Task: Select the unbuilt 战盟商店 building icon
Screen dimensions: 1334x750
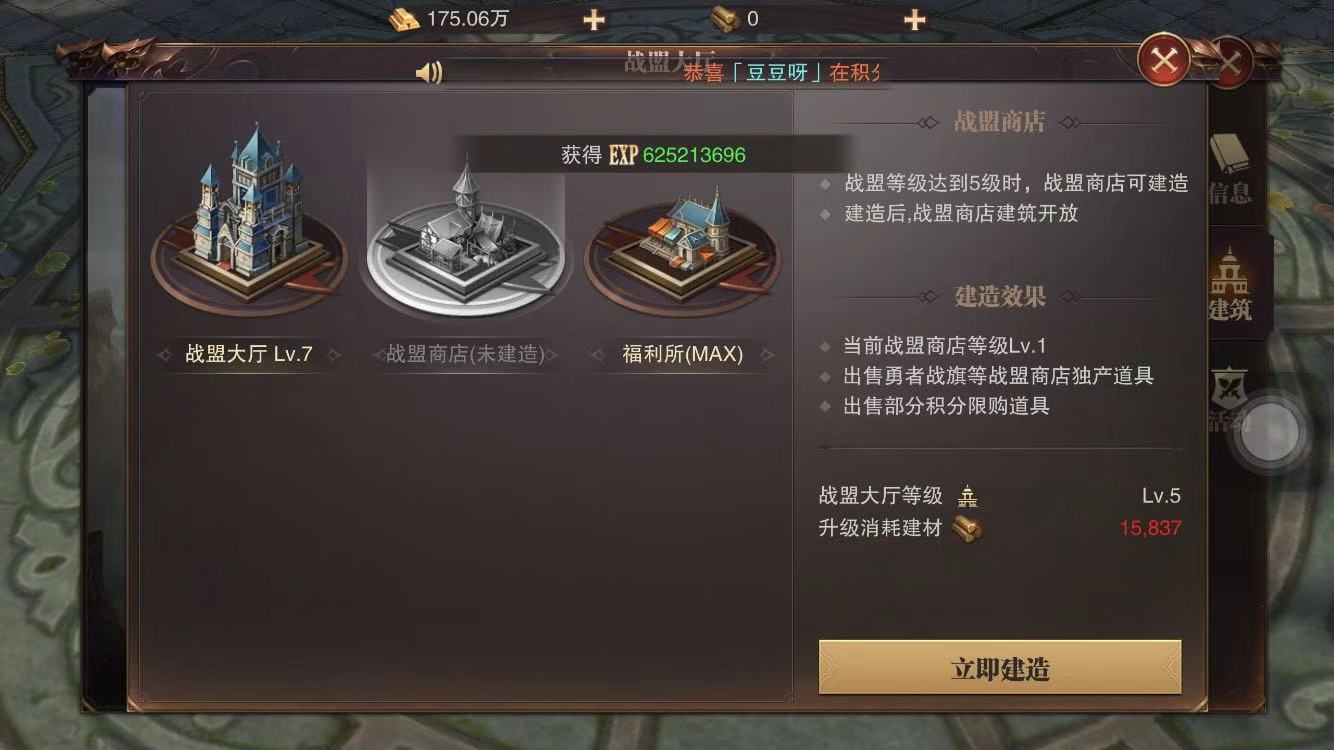Action: click(466, 242)
